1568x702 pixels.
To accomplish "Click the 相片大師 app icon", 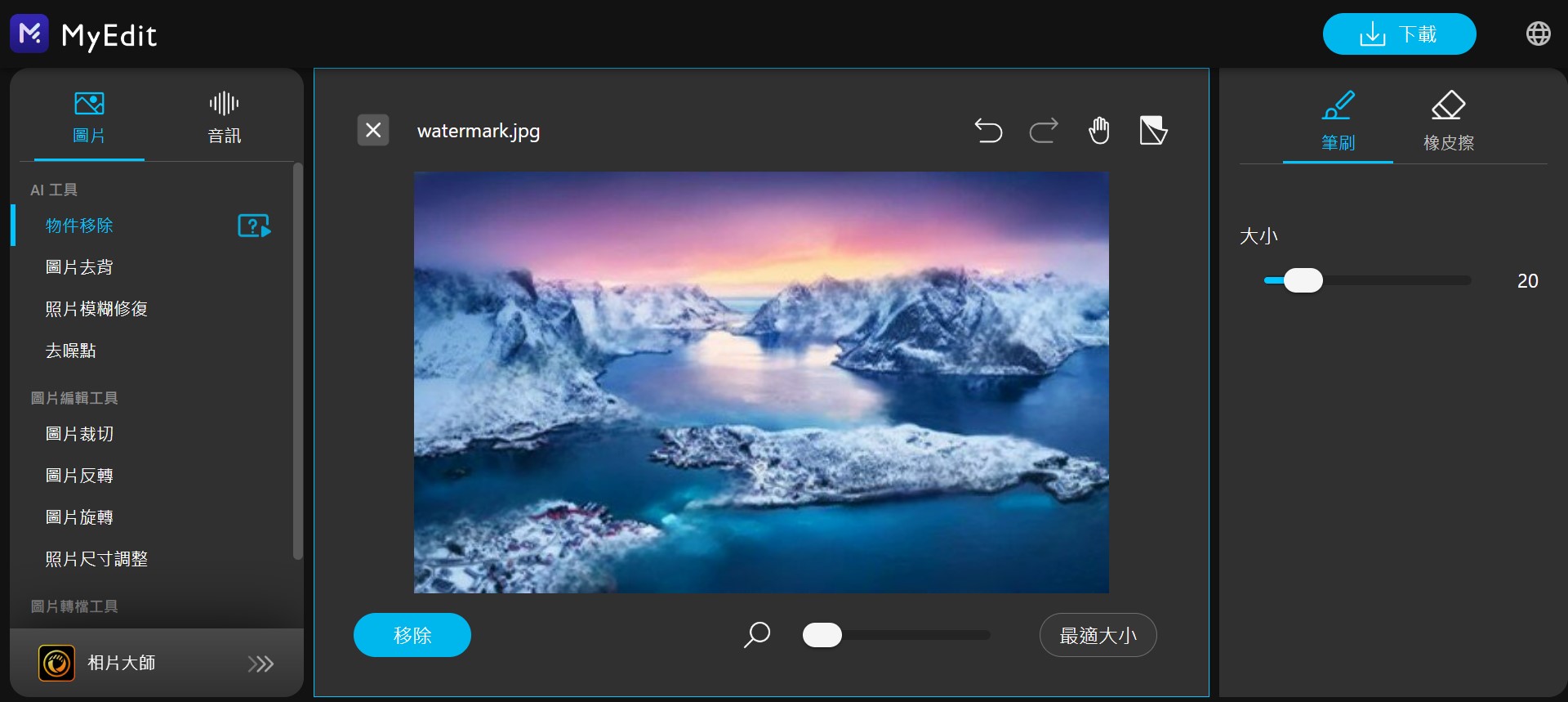I will pos(56,663).
